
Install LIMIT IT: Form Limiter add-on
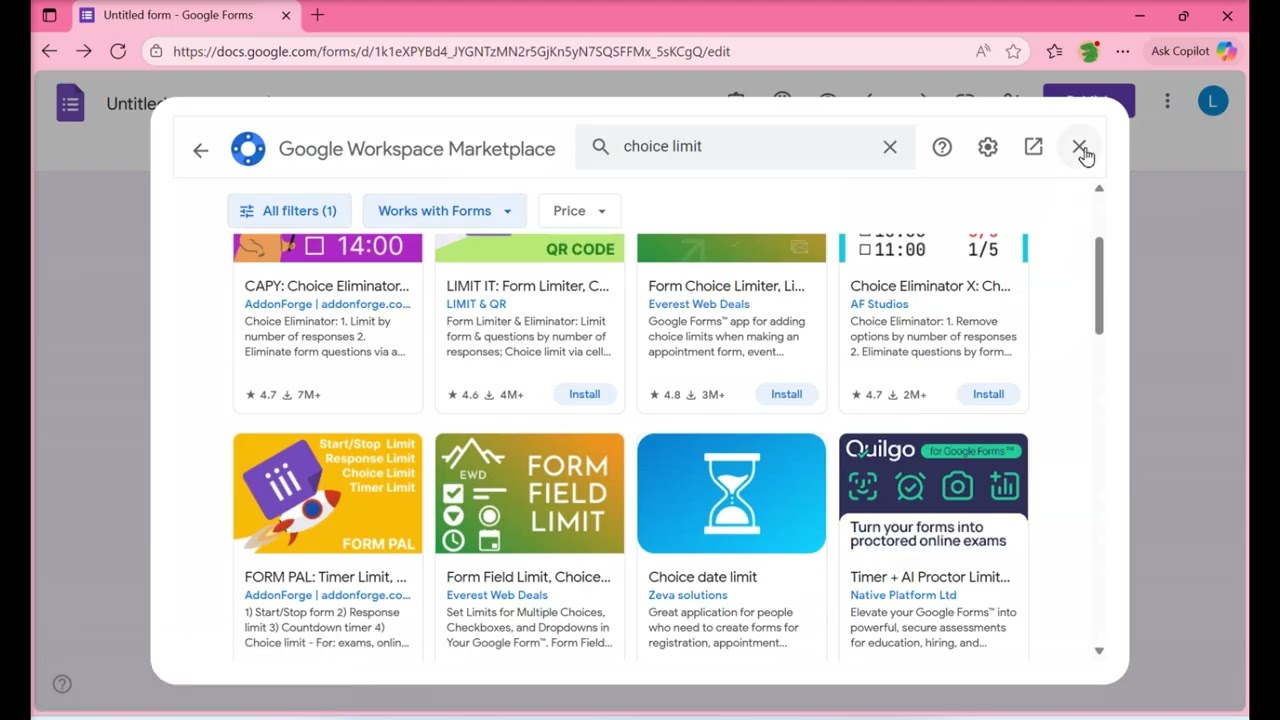(x=585, y=394)
